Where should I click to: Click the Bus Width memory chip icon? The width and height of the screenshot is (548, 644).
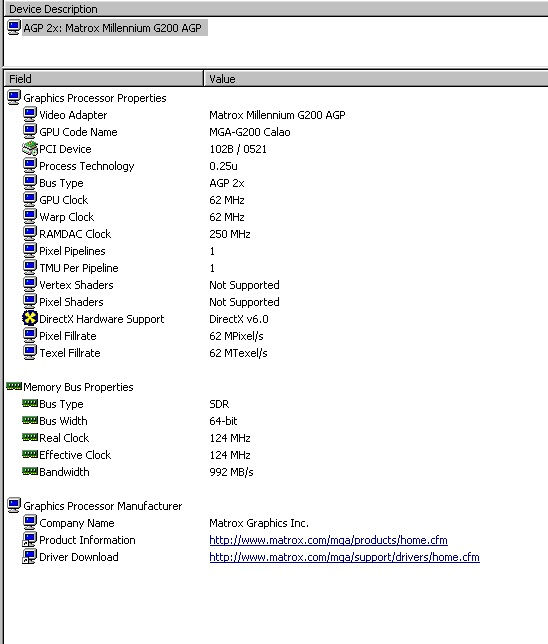click(30, 421)
